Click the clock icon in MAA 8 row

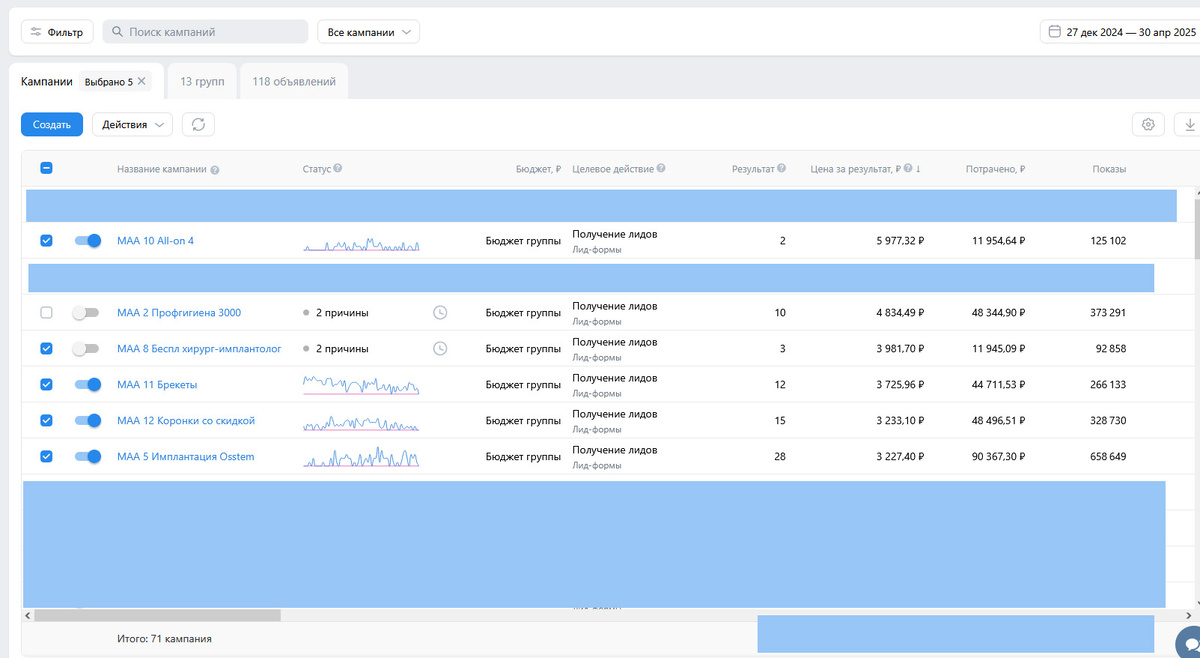[x=440, y=349]
